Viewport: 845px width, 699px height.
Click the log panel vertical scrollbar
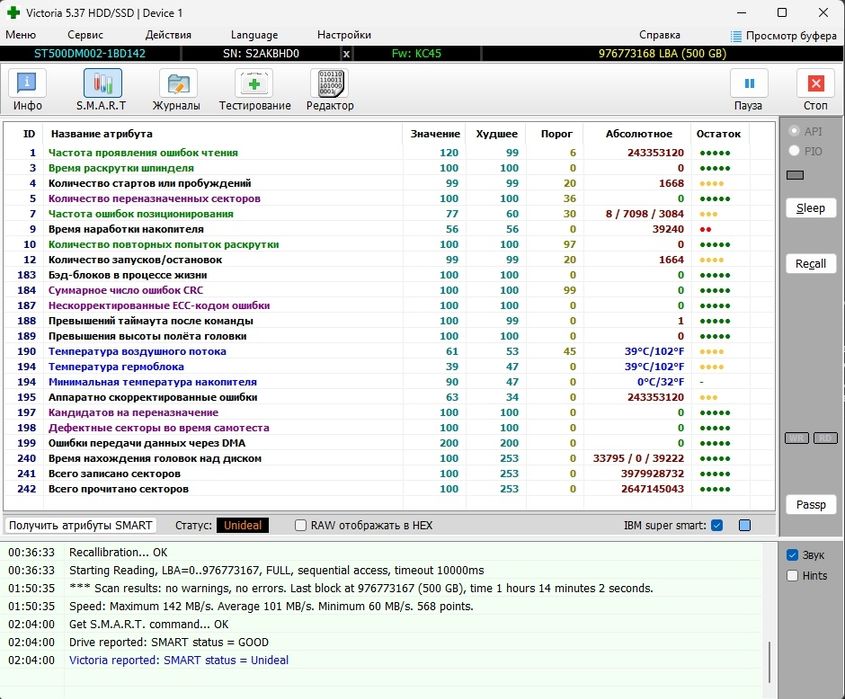770,662
